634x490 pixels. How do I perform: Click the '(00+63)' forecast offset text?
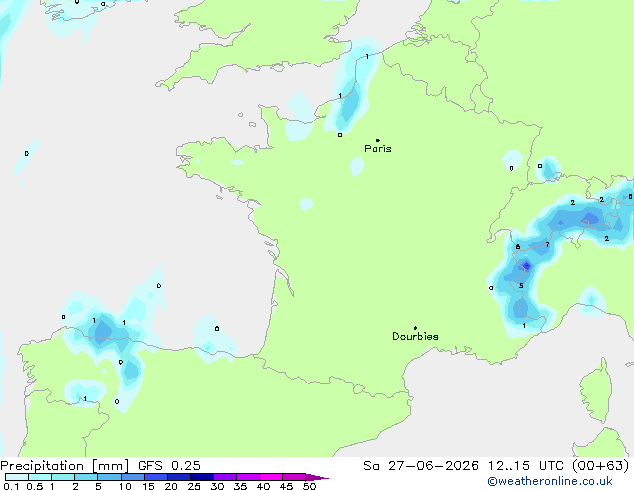coord(601,466)
